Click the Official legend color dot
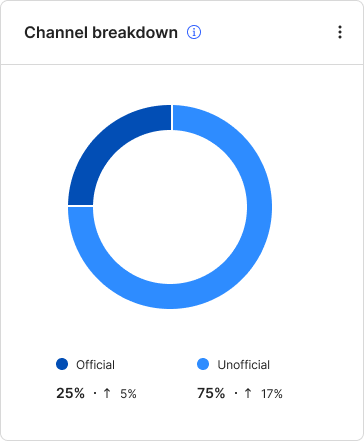Screen dimensions: 364x441 click(x=62, y=364)
